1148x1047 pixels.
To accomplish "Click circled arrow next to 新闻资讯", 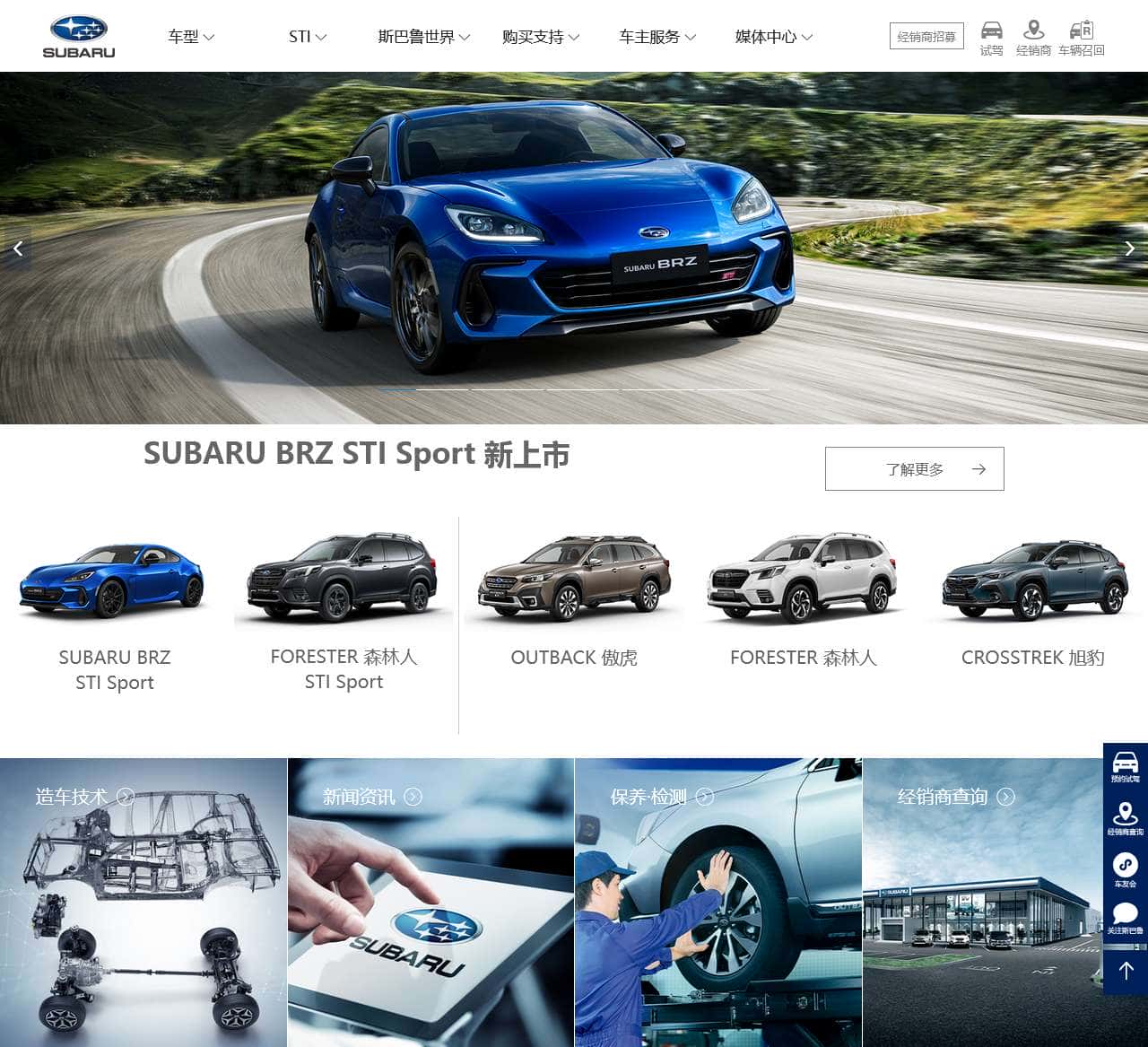I will (413, 797).
